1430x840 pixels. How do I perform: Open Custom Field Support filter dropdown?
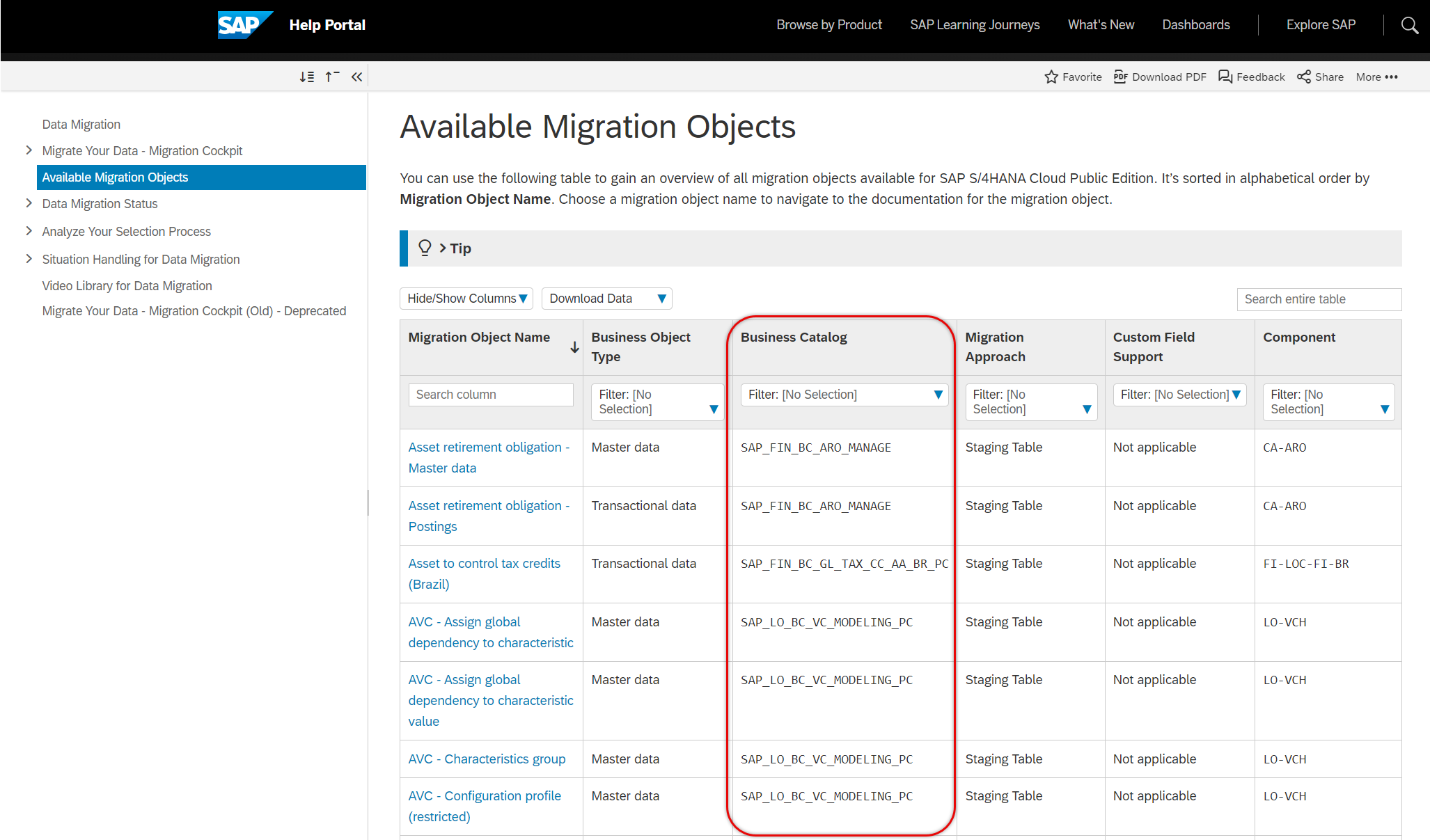pos(1179,395)
